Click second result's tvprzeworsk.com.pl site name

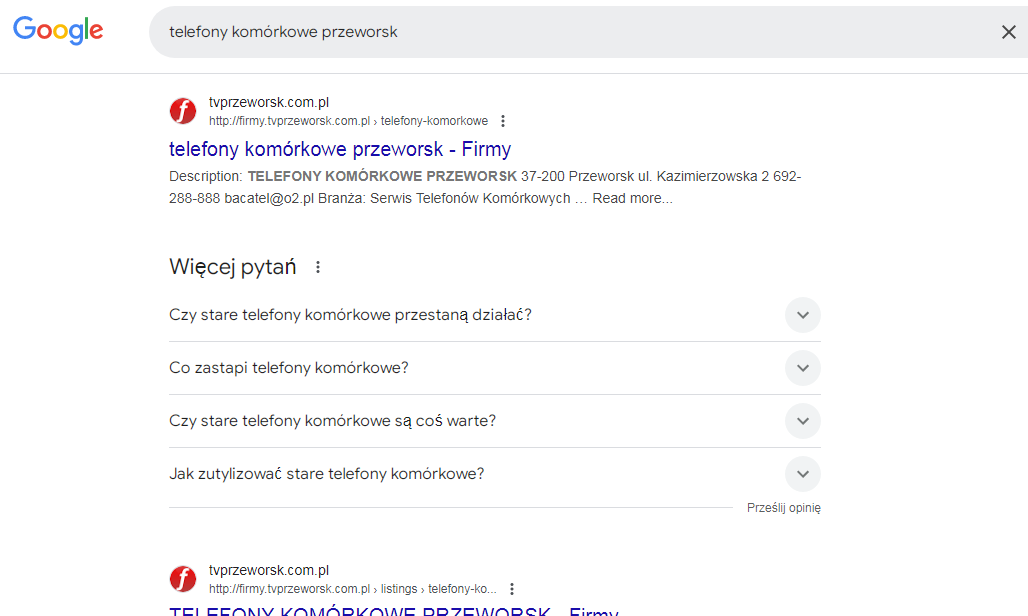coord(269,570)
